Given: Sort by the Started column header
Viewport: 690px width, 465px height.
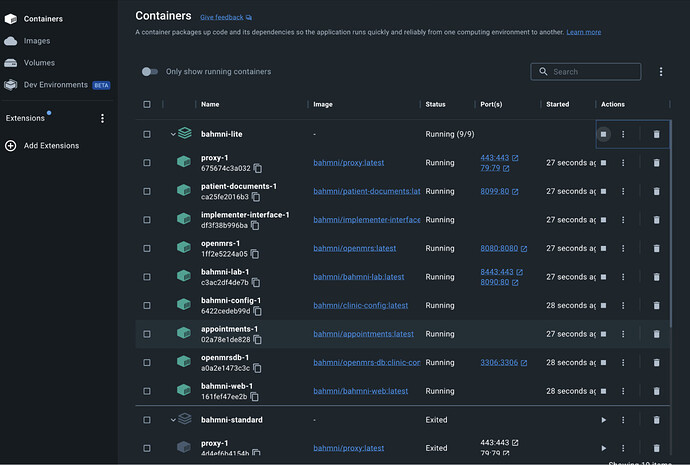Looking at the screenshot, I should [x=558, y=104].
